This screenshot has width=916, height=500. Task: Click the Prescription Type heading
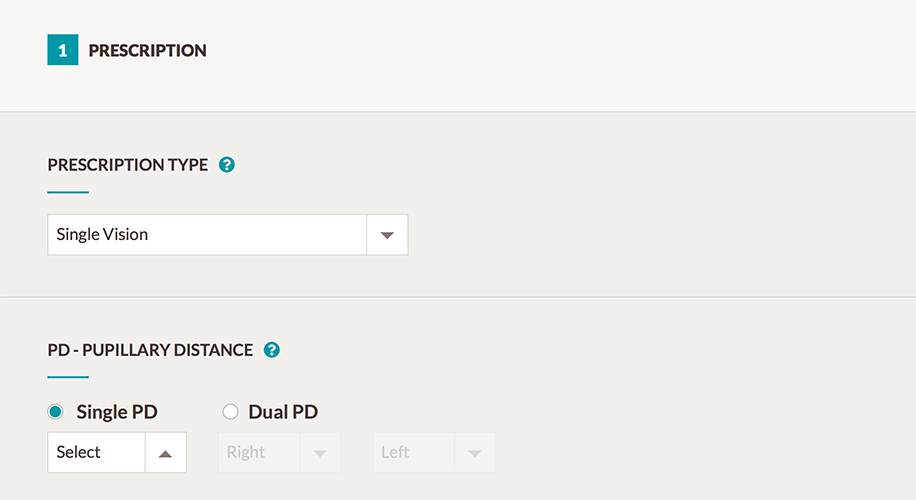click(x=127, y=165)
